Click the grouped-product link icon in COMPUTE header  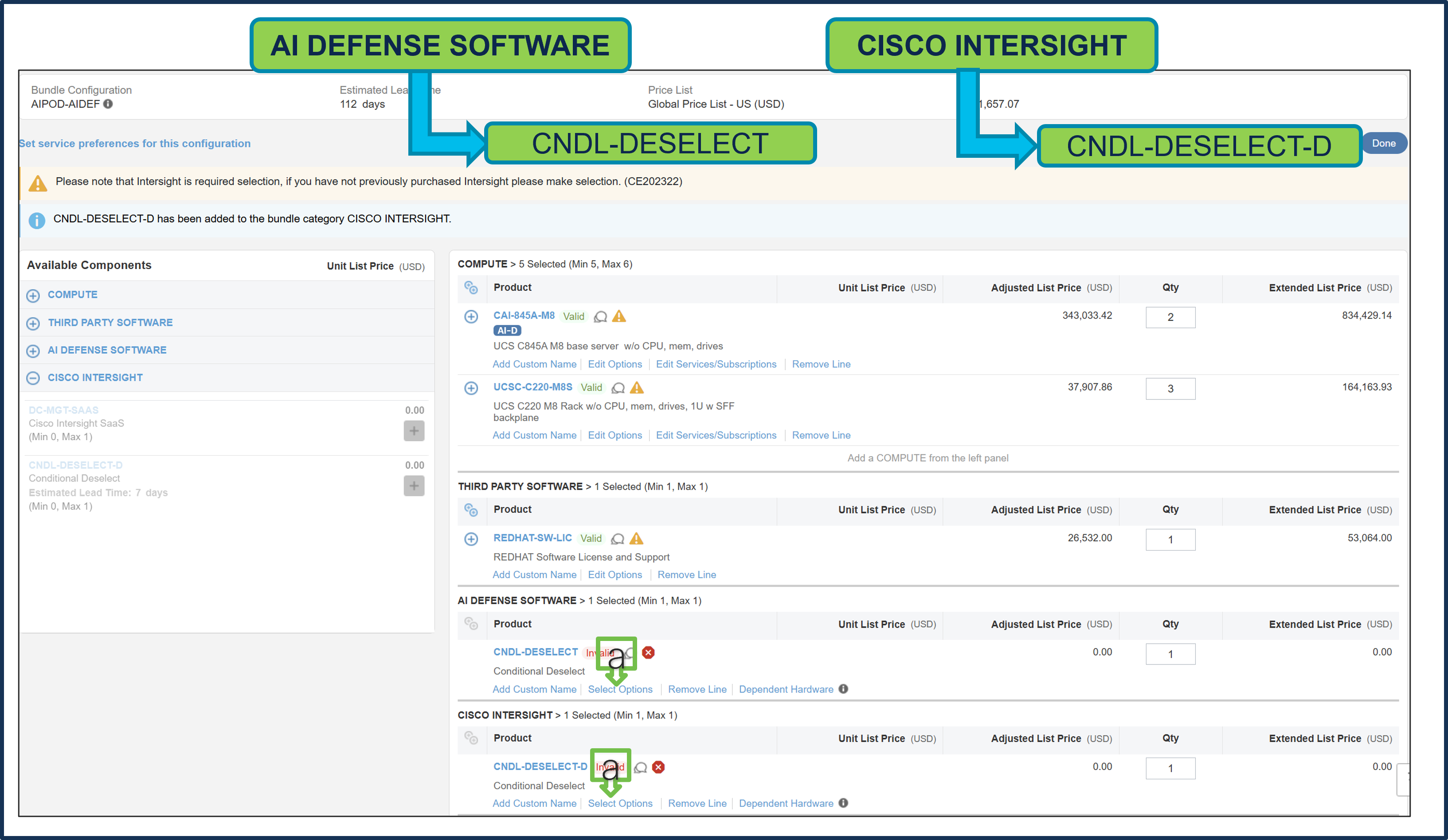[x=472, y=288]
